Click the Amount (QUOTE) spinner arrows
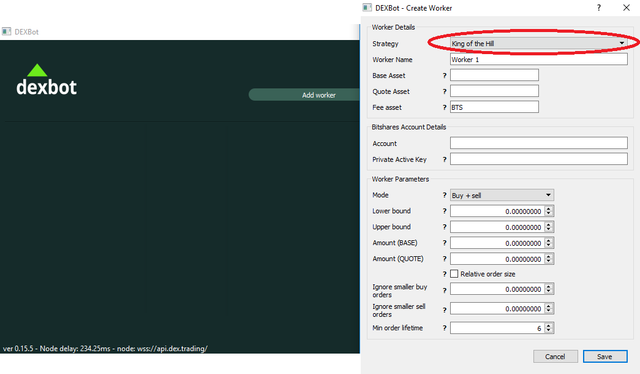The width and height of the screenshot is (640, 374). [549, 259]
